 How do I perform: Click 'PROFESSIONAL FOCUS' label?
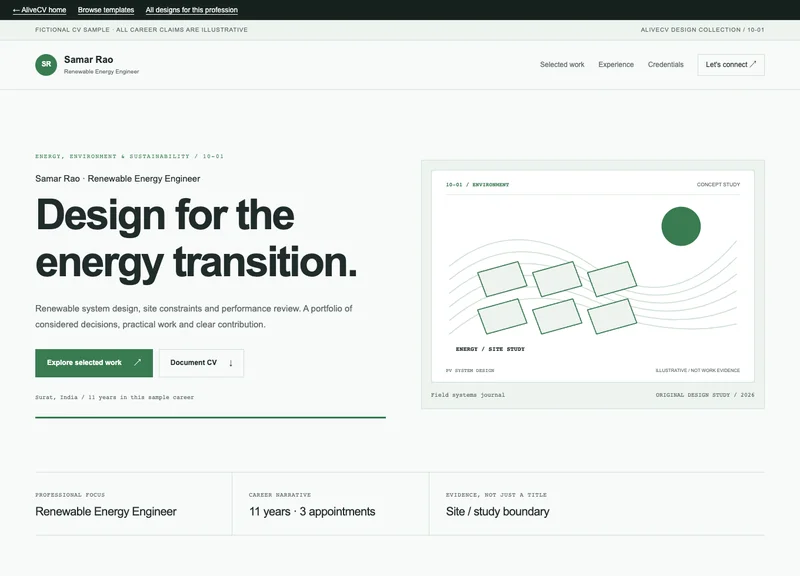click(x=70, y=495)
